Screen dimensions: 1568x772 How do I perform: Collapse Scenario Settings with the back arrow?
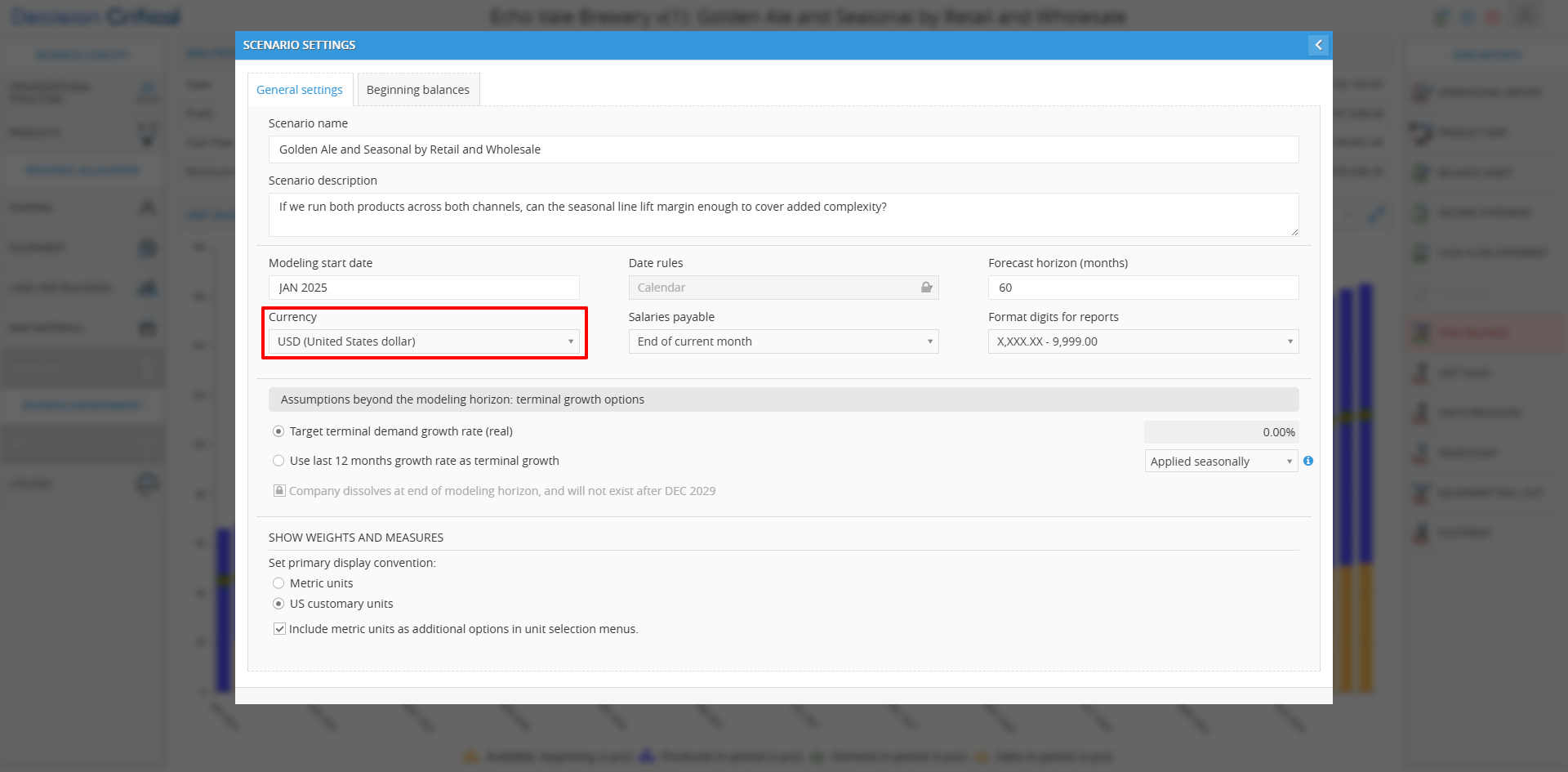coord(1318,45)
